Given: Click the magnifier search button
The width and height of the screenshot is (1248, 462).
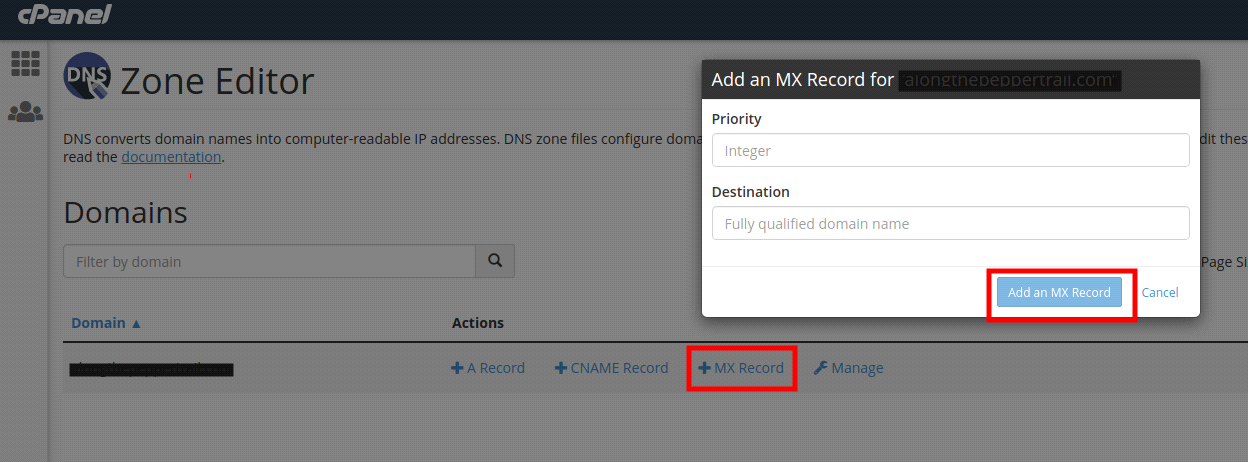Looking at the screenshot, I should pos(494,261).
